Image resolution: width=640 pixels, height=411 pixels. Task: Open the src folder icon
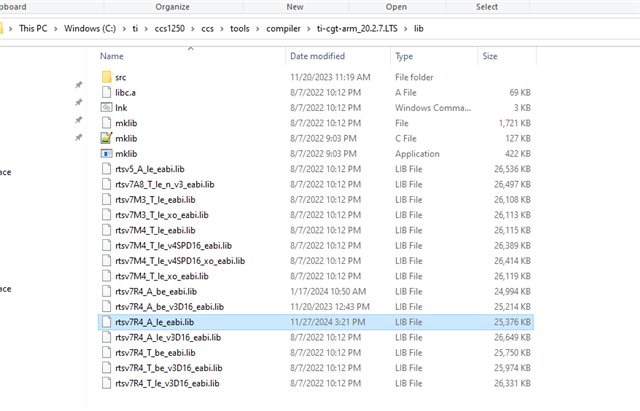tap(107, 77)
